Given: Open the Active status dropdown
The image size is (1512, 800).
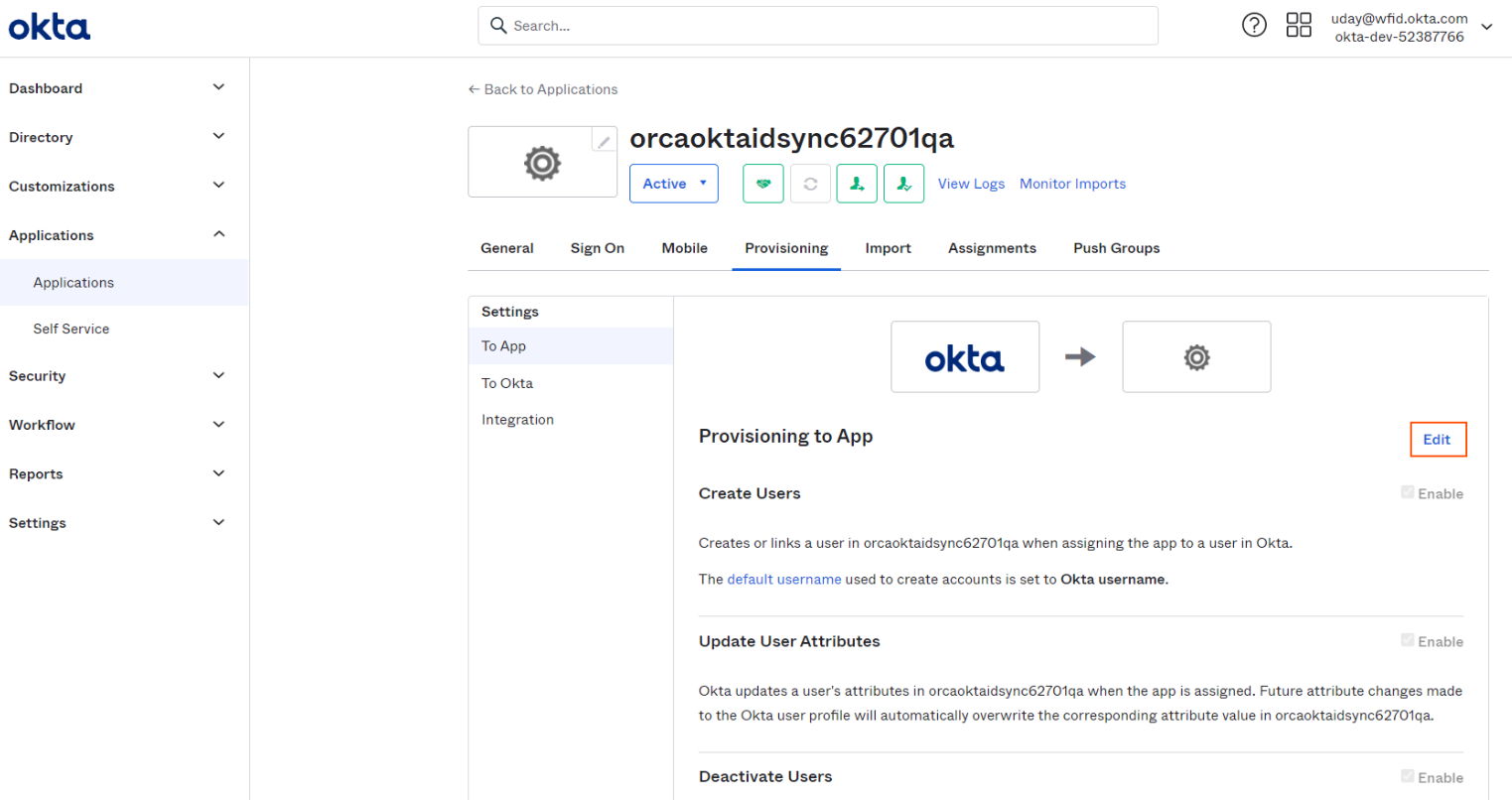Looking at the screenshot, I should coord(674,184).
